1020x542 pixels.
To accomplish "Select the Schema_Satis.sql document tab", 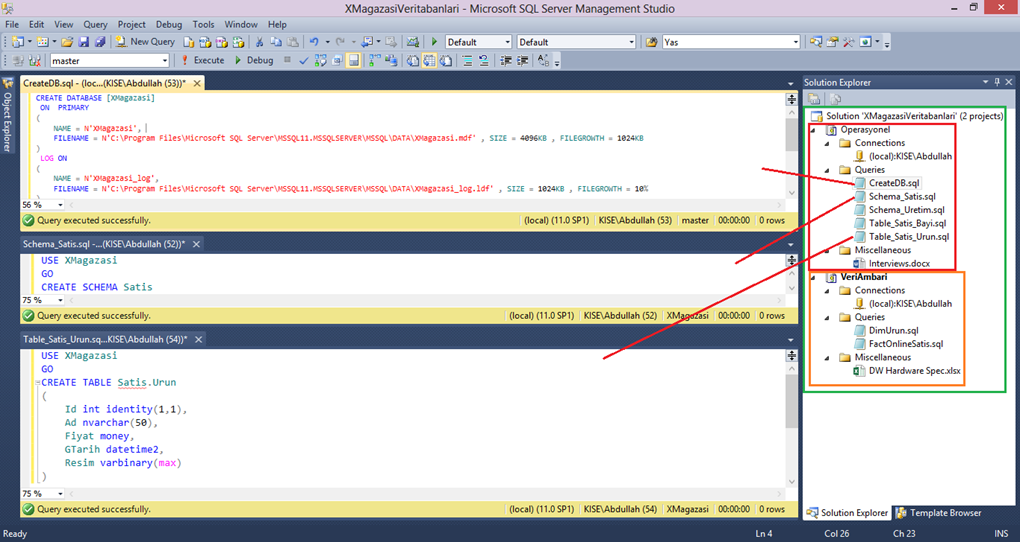I will tap(111, 244).
